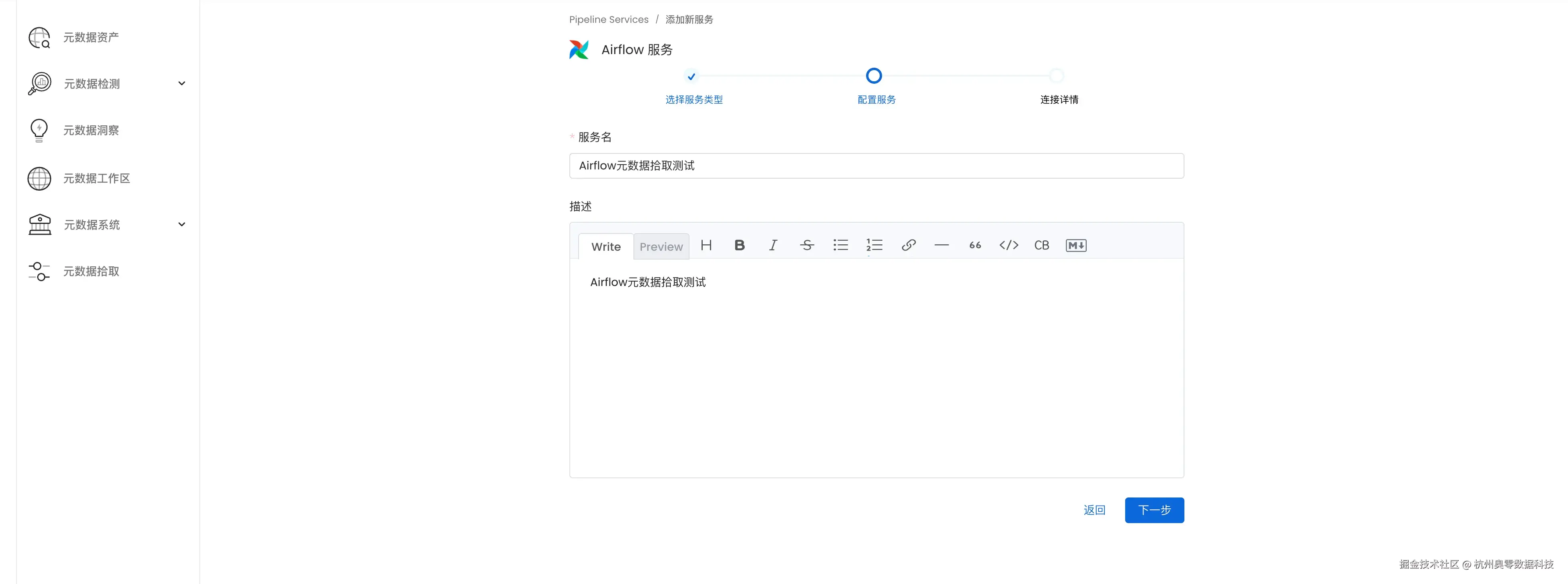
Task: Open the 元数据资产 section in sidebar
Action: coord(90,37)
